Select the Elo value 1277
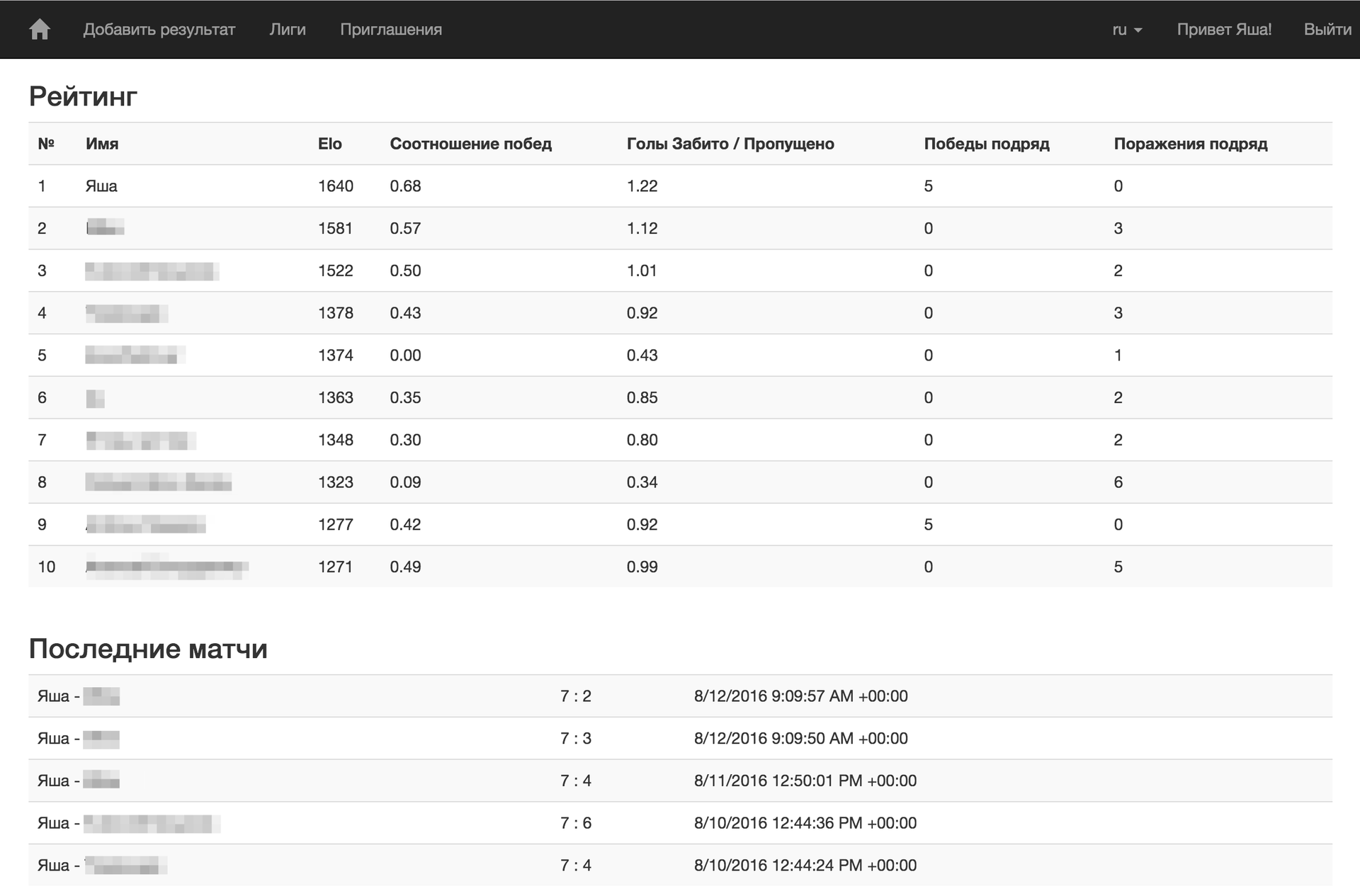The height and width of the screenshot is (896, 1360). point(336,525)
